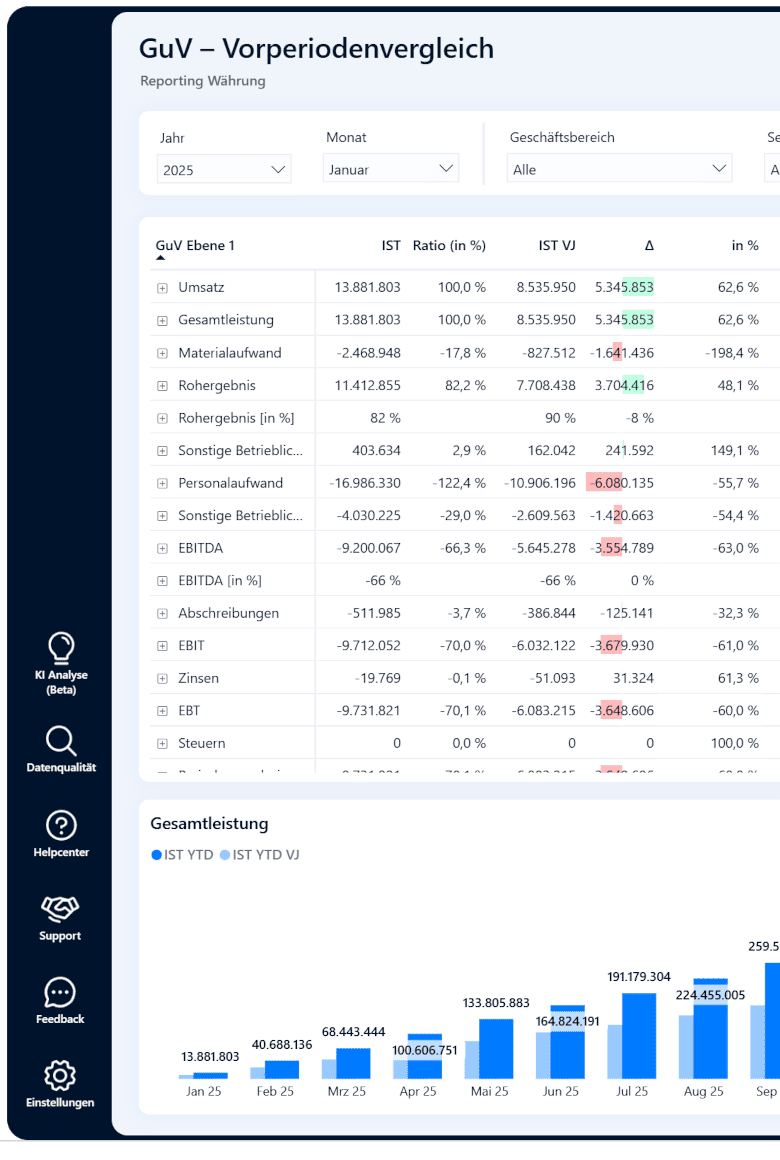Image resolution: width=780 pixels, height=1160 pixels.
Task: Click EBIT ratio value -70,0 %
Action: (463, 646)
